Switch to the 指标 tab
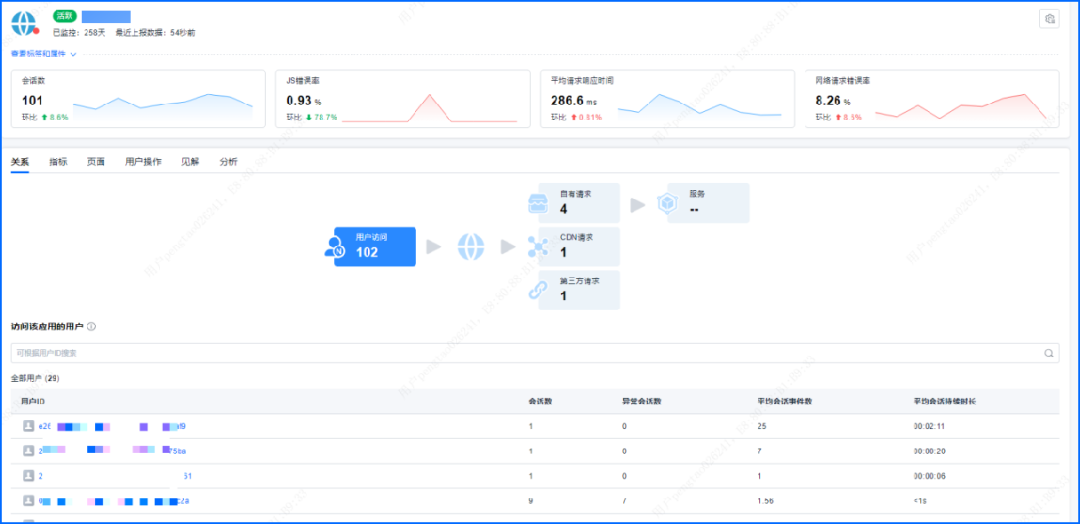1080x524 pixels. (58, 162)
